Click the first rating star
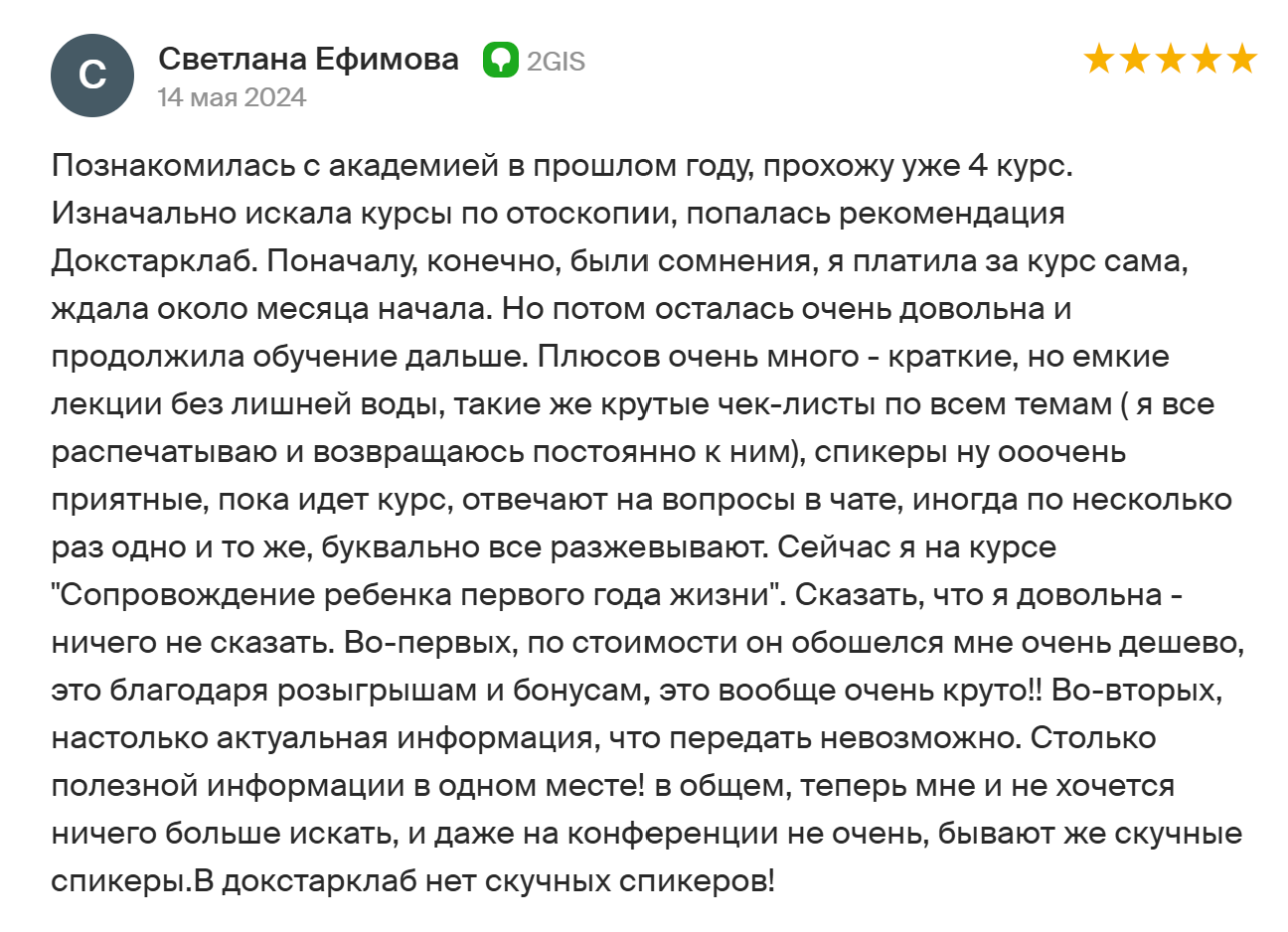 (1099, 60)
